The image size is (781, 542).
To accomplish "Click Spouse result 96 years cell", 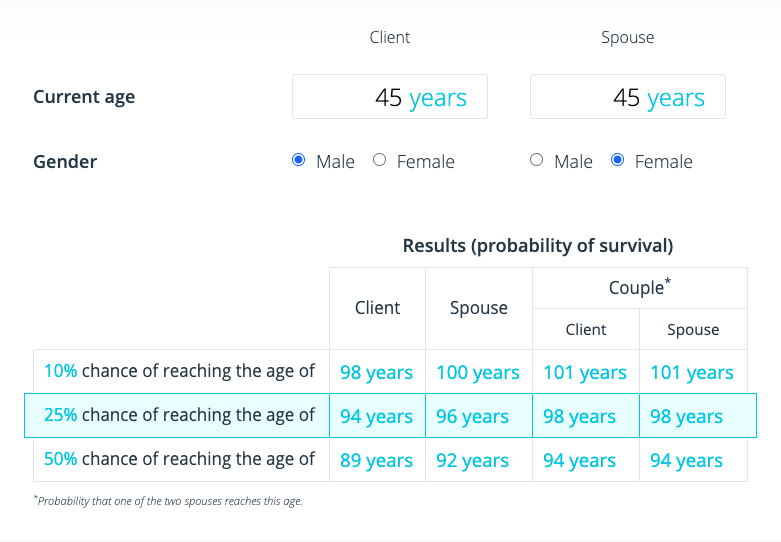I will [x=478, y=417].
